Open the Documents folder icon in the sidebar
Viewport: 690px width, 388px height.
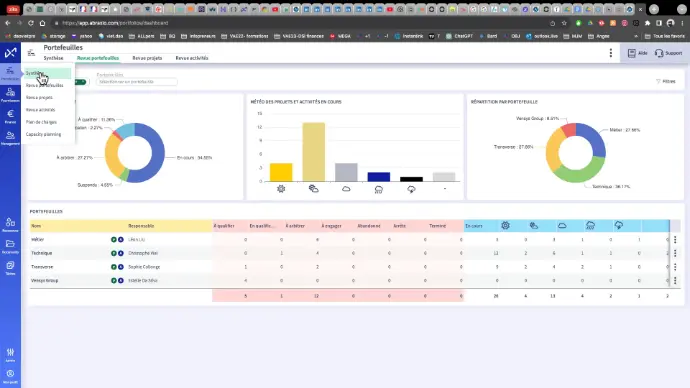(10, 246)
